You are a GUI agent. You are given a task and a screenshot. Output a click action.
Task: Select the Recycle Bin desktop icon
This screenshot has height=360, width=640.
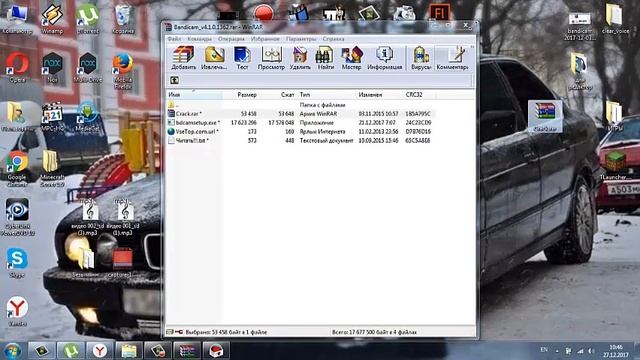(123, 18)
